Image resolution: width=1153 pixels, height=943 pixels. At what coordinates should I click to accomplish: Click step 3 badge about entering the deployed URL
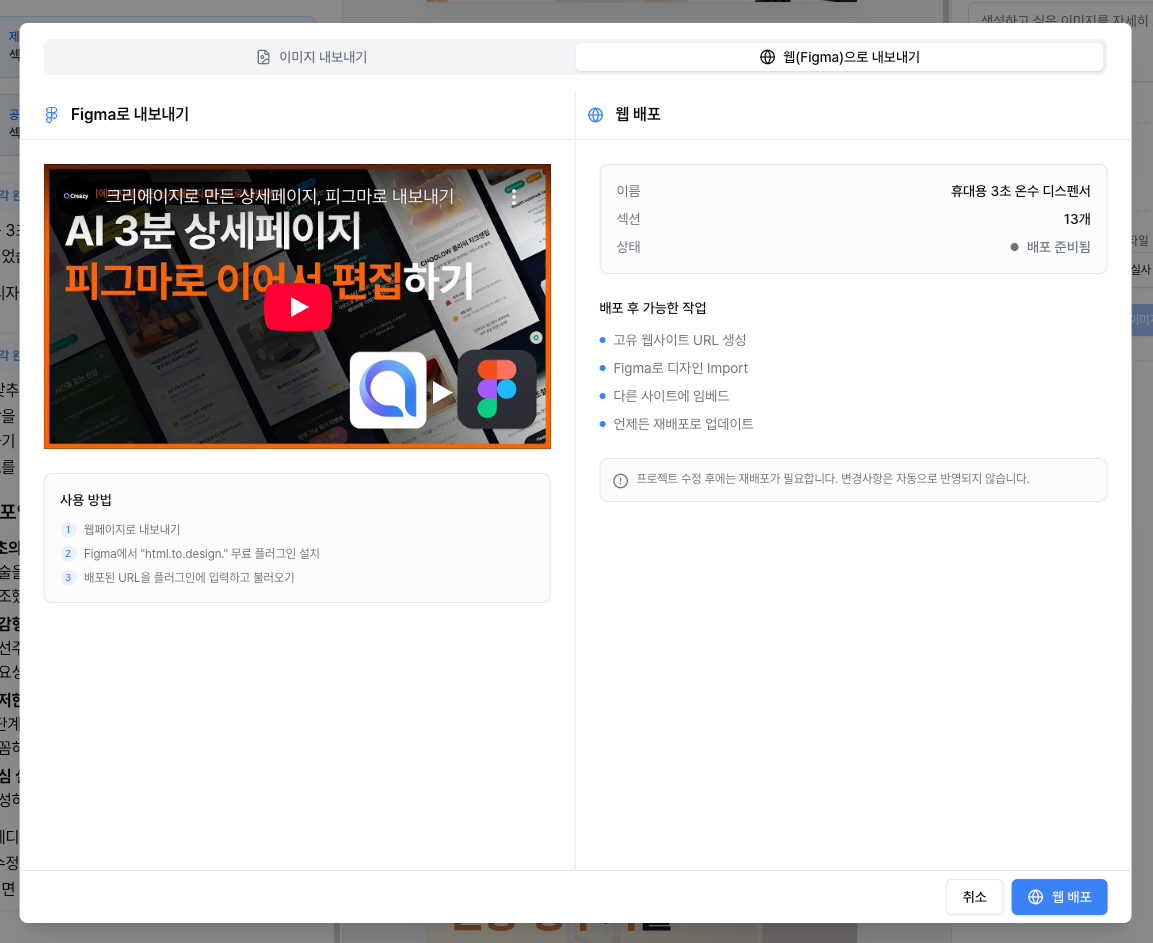(x=68, y=578)
